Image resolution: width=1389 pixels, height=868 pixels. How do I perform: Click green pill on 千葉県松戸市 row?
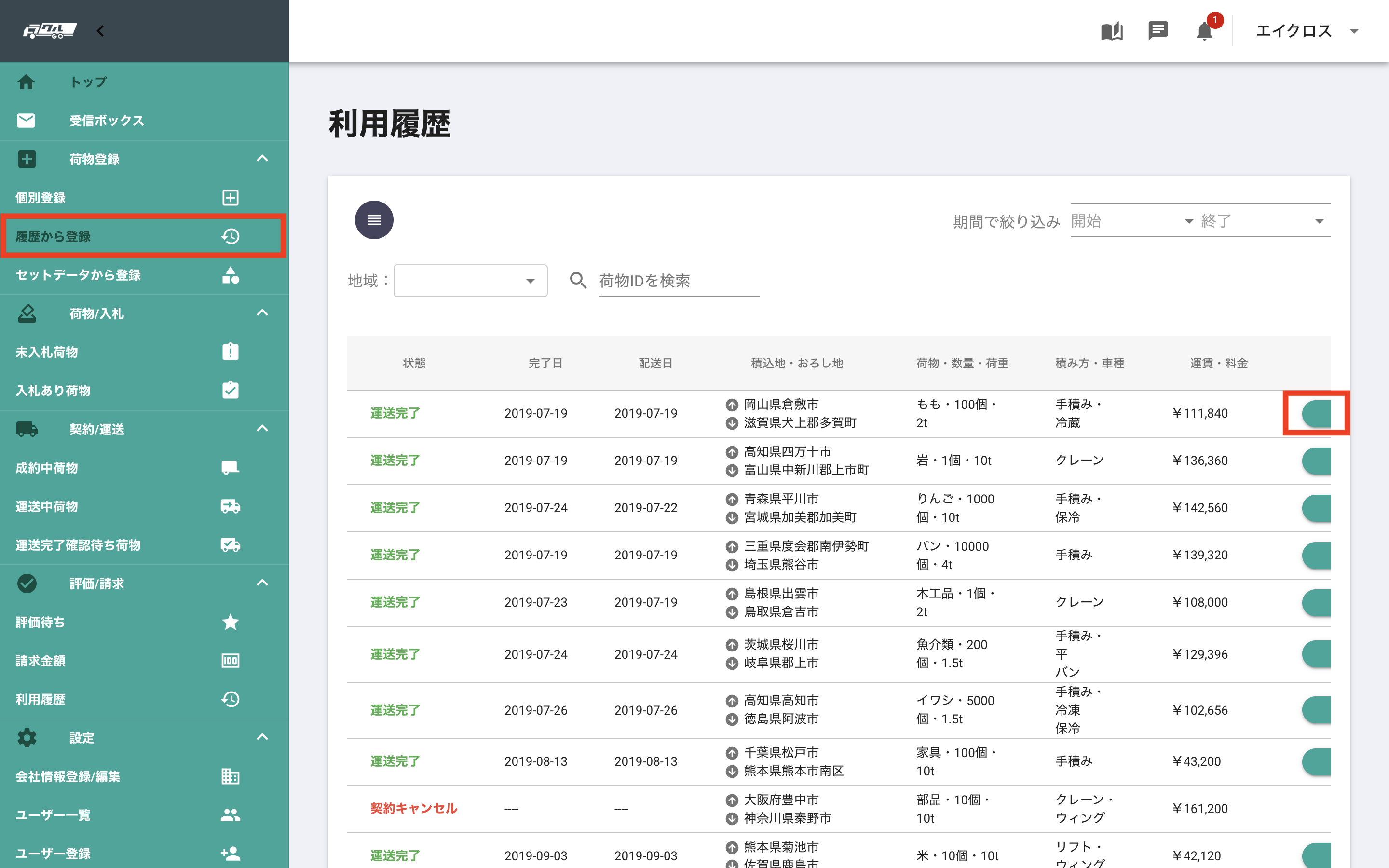(1317, 762)
